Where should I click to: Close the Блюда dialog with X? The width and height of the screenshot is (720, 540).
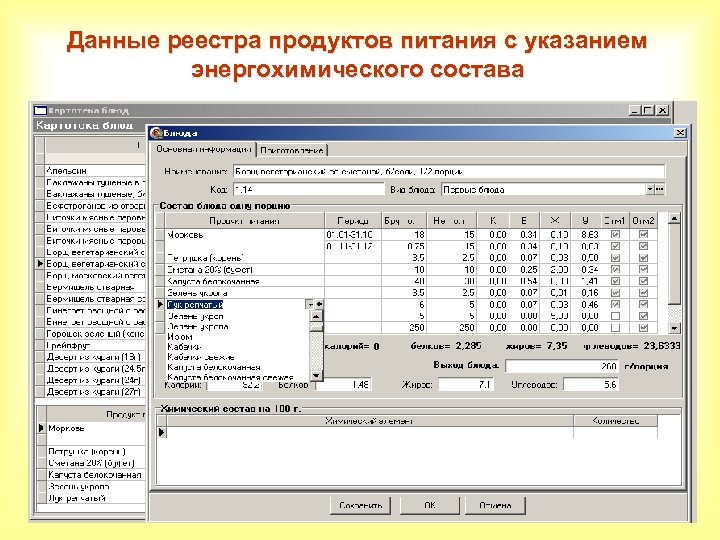(680, 133)
